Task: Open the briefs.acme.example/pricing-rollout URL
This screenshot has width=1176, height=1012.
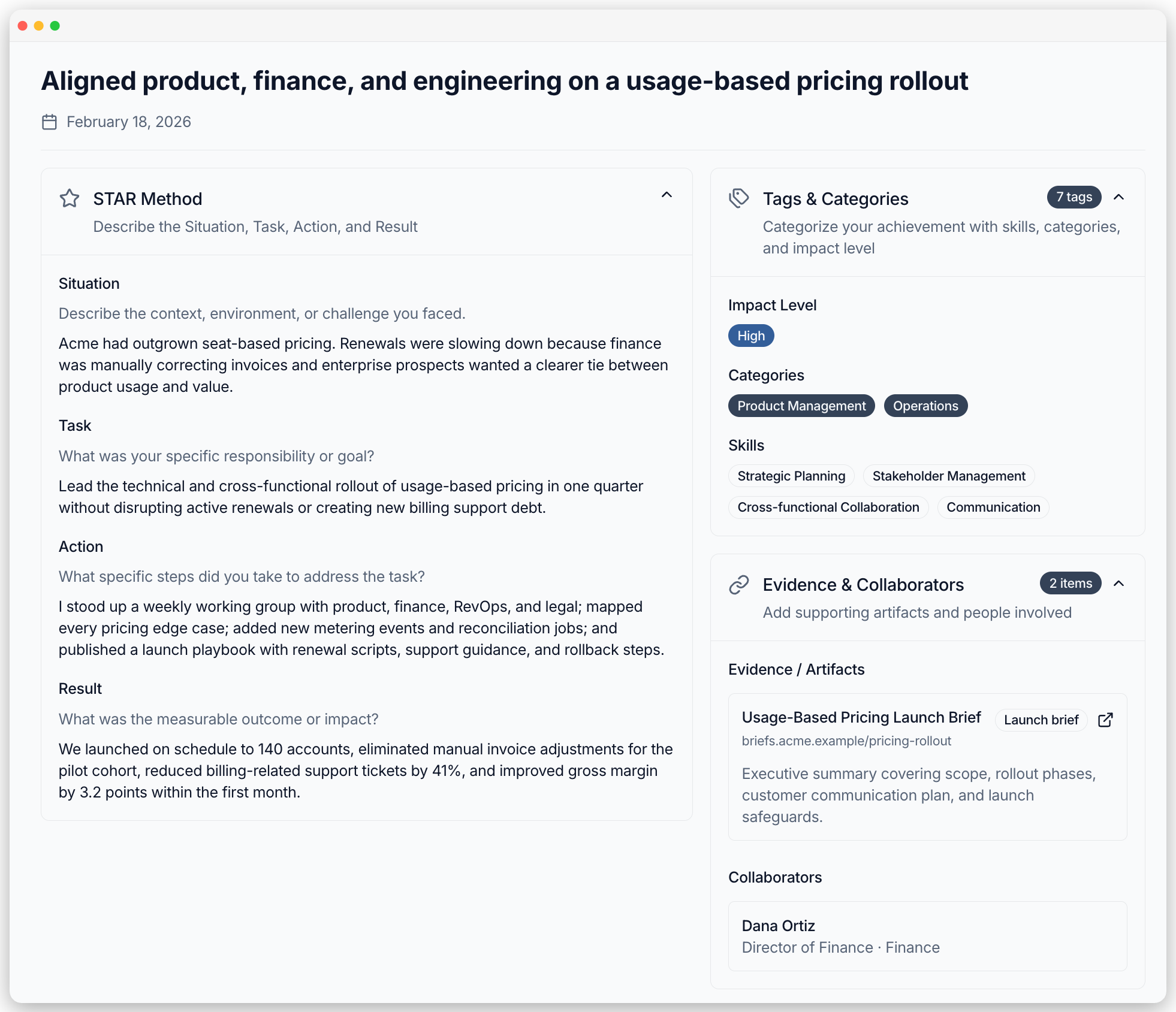Action: pyautogui.click(x=846, y=741)
